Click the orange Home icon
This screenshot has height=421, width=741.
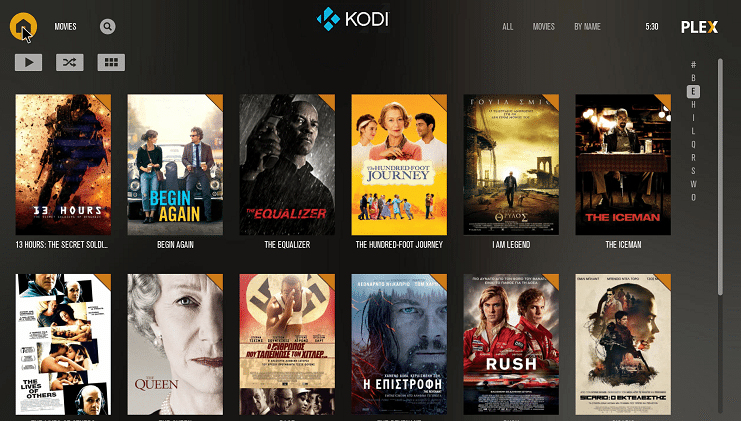[x=23, y=26]
